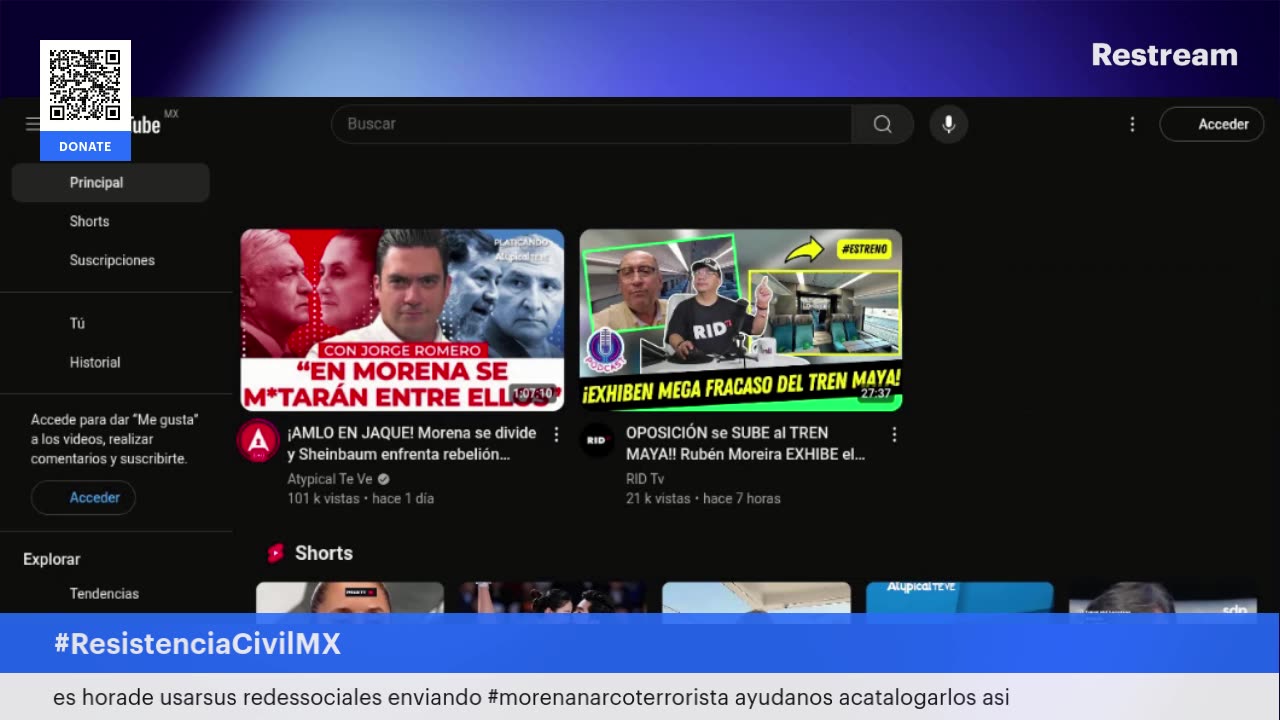1280x720 pixels.
Task: Click the search magnifier button
Action: [882, 124]
